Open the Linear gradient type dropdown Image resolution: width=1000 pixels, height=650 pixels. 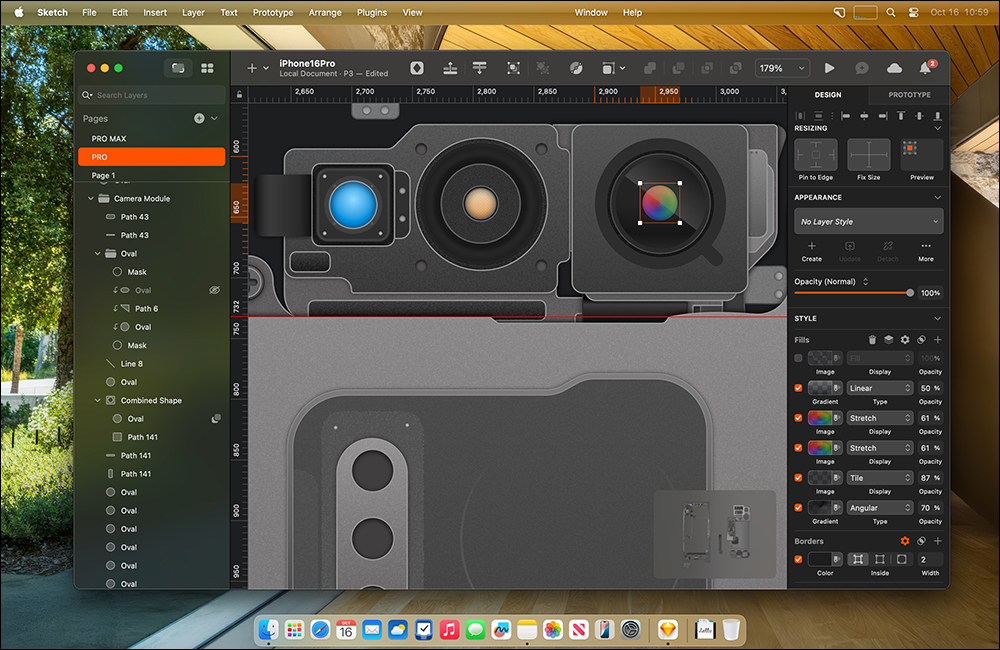click(x=879, y=388)
